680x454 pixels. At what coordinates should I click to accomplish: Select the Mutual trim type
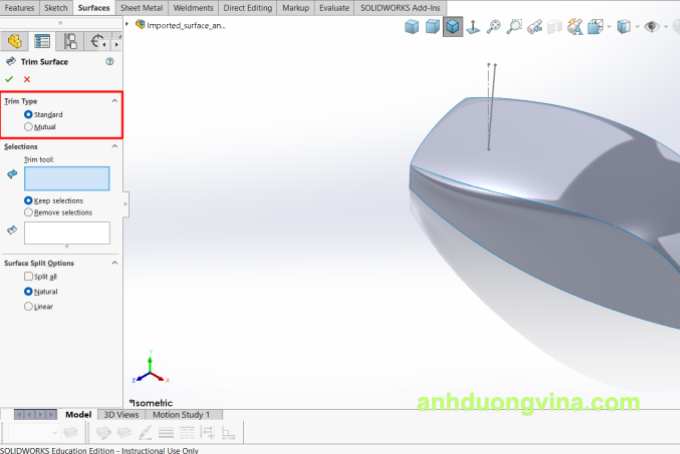[28, 127]
